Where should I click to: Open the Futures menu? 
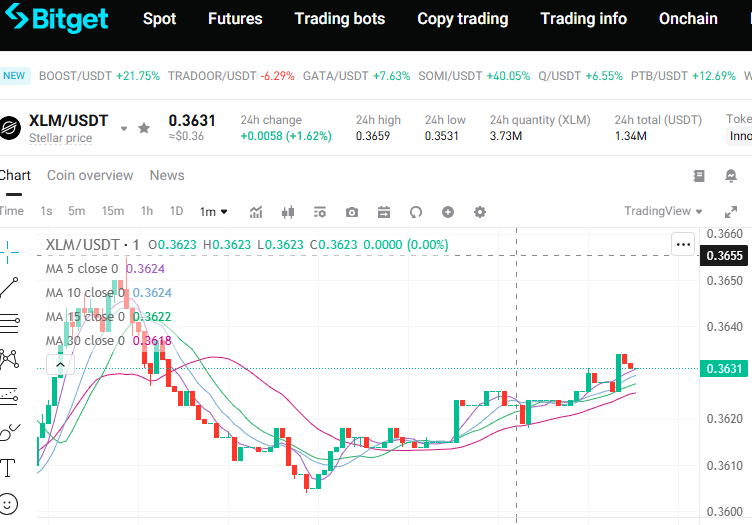point(235,19)
